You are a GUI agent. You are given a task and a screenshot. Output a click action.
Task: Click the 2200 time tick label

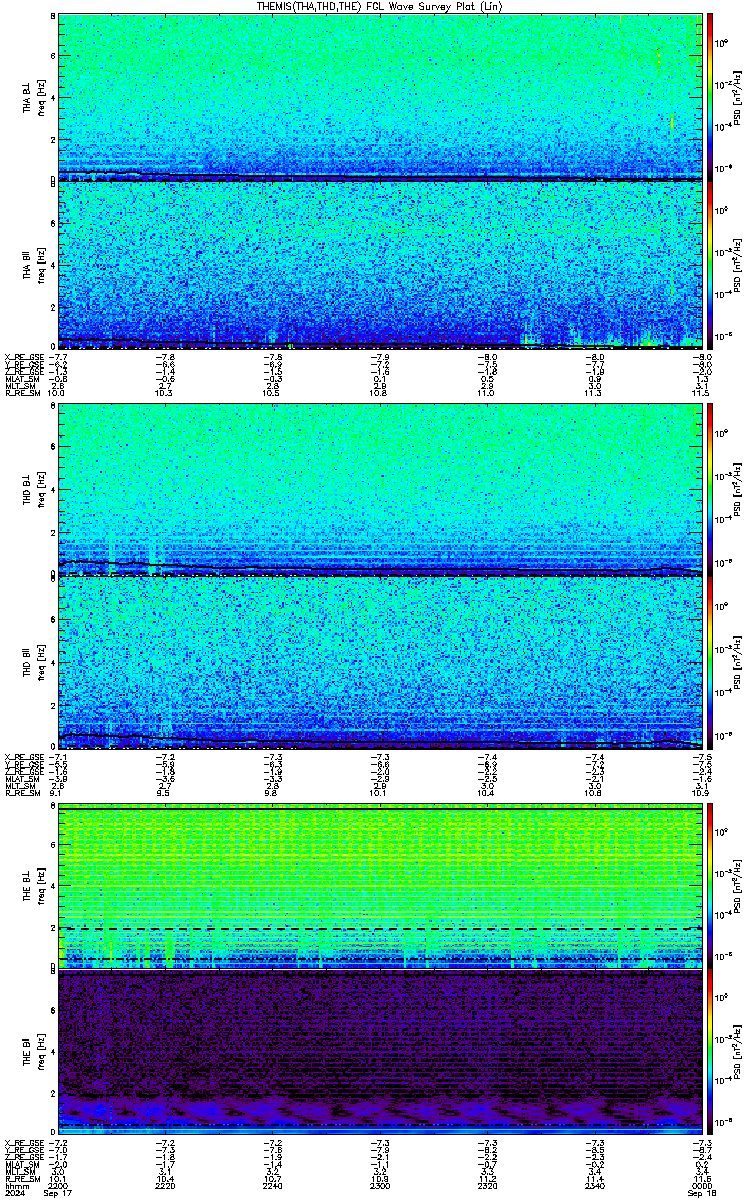(59, 1185)
